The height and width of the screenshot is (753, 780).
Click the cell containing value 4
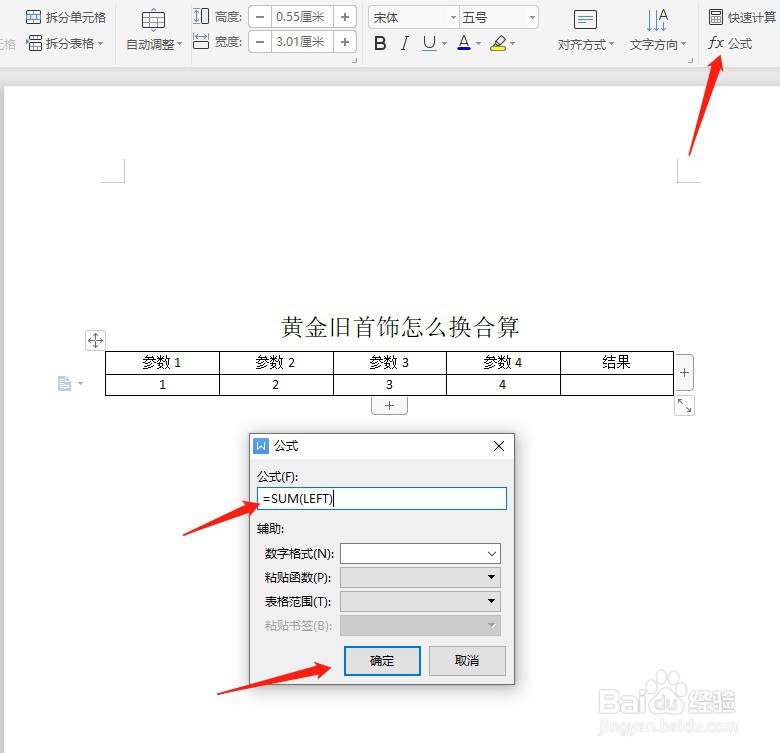503,385
